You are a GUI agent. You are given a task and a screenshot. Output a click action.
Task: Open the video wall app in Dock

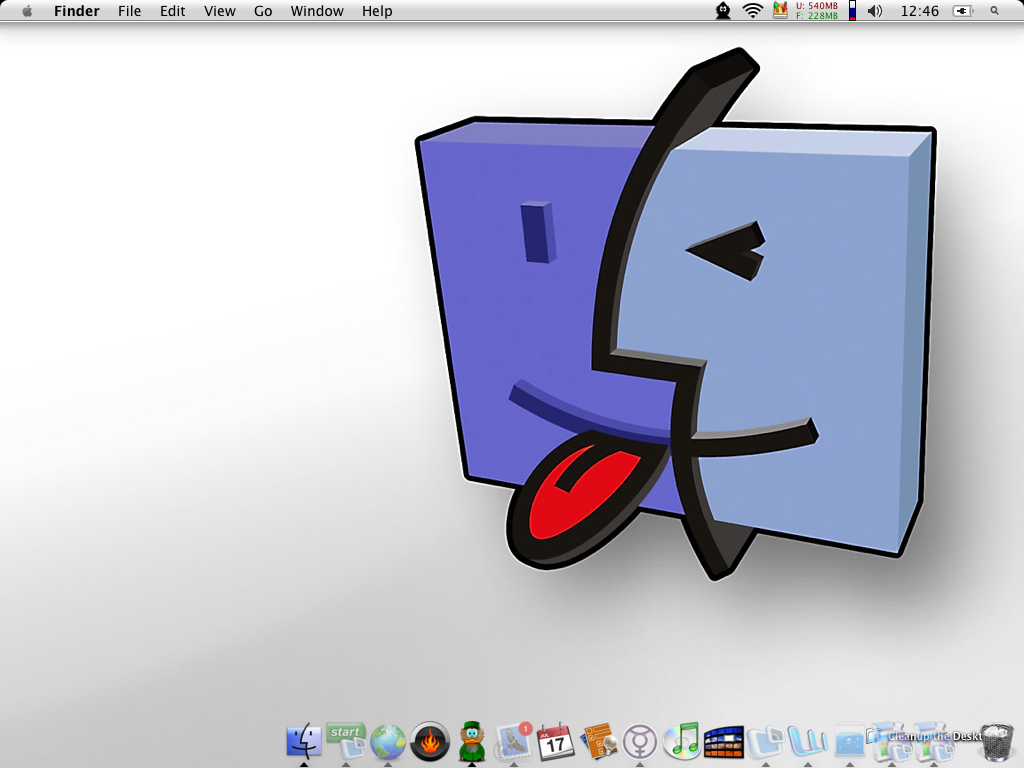pyautogui.click(x=724, y=742)
